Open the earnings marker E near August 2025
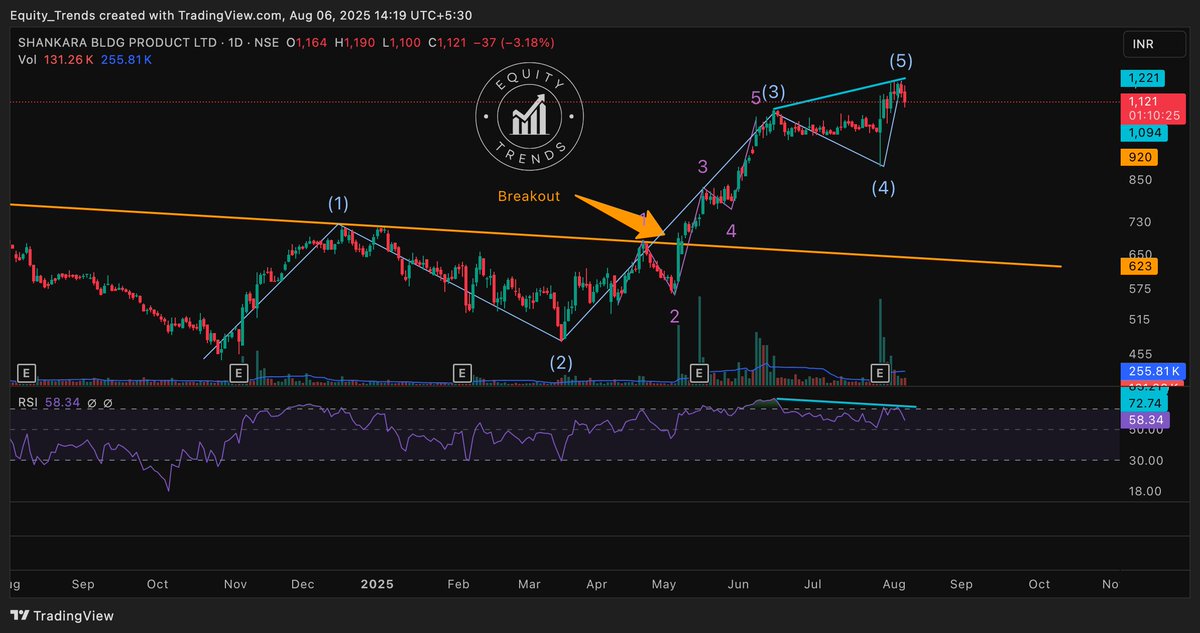The height and width of the screenshot is (633, 1200). point(881,372)
